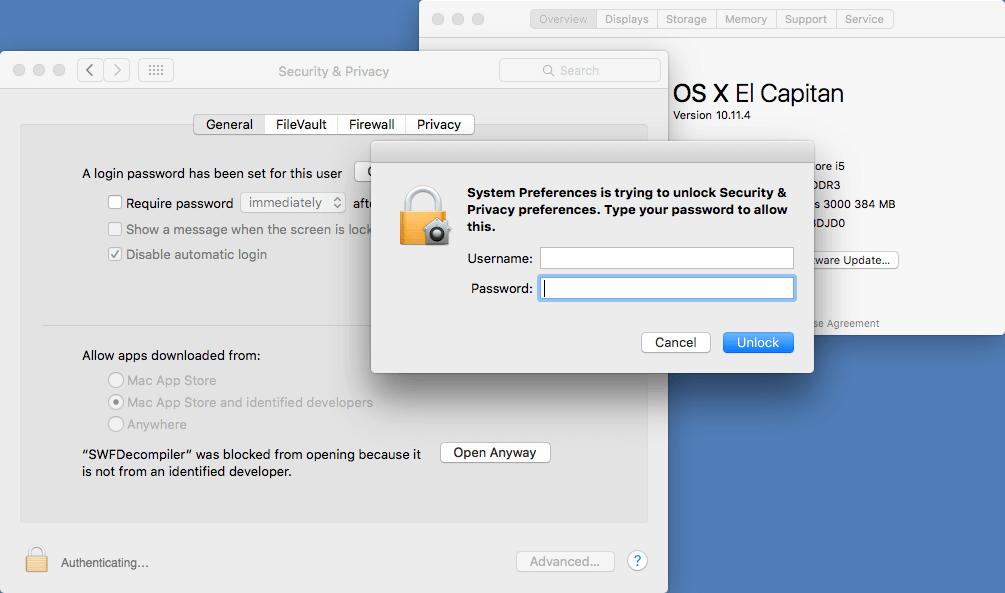1005x593 pixels.
Task: Click the 'Allow apps downloaded from:' label
Action: point(171,355)
